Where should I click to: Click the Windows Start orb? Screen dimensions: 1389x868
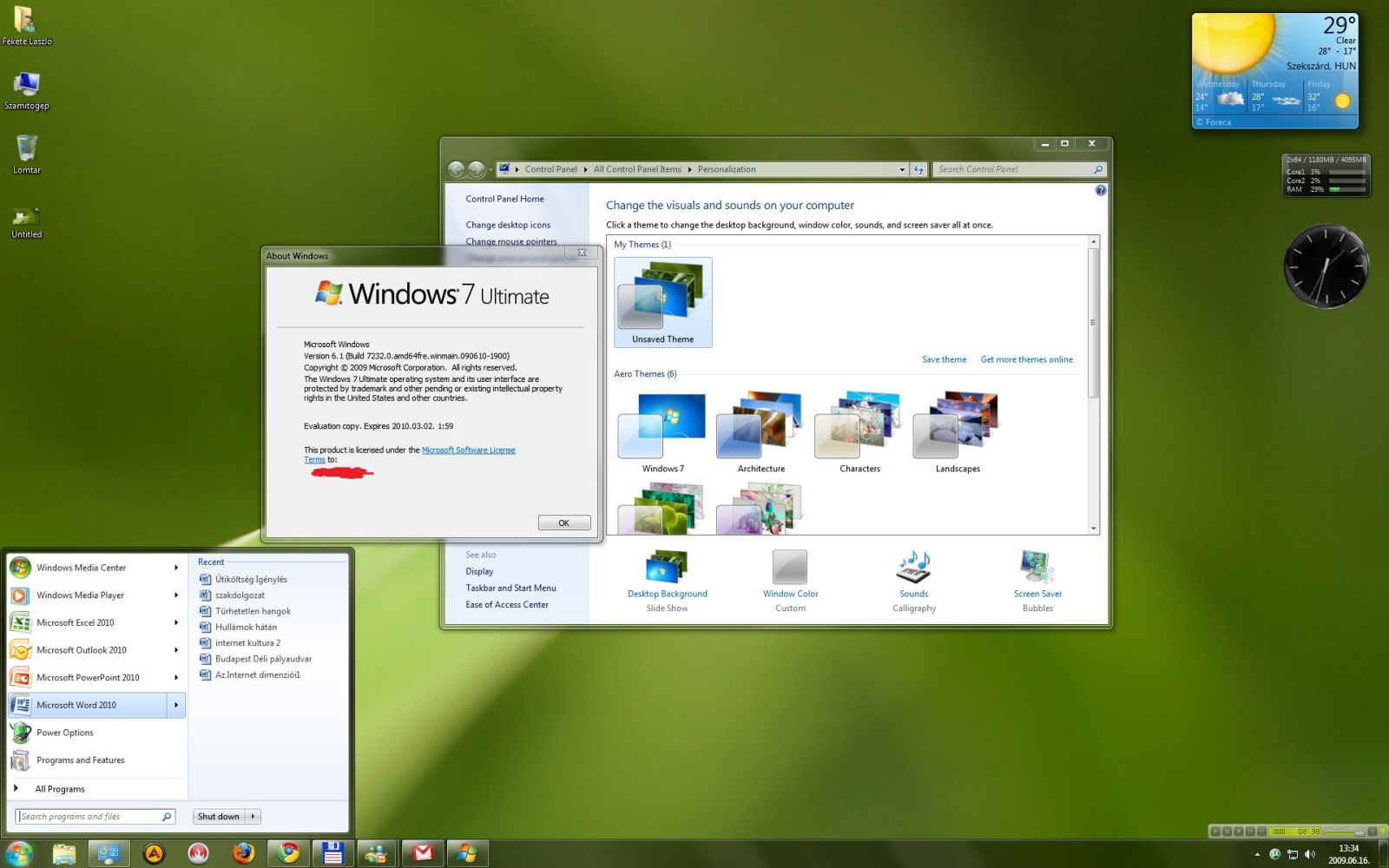click(19, 853)
